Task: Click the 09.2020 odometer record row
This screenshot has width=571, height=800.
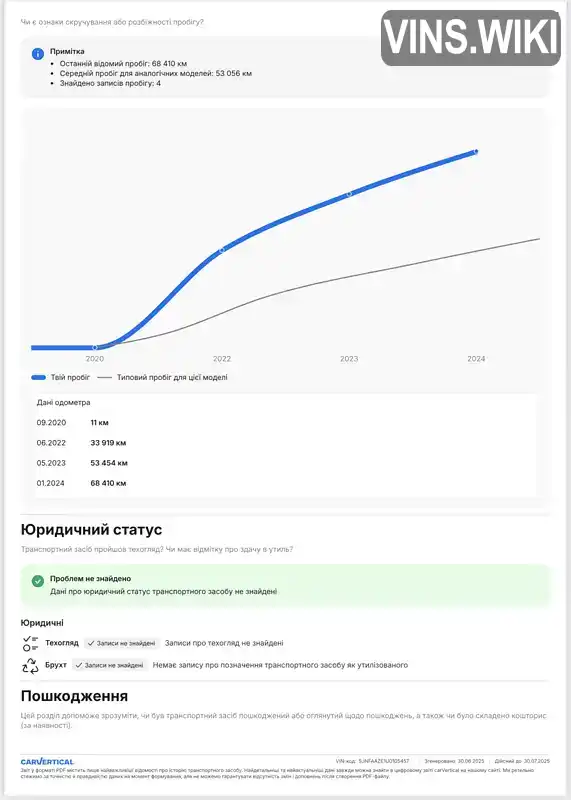Action: pyautogui.click(x=286, y=423)
